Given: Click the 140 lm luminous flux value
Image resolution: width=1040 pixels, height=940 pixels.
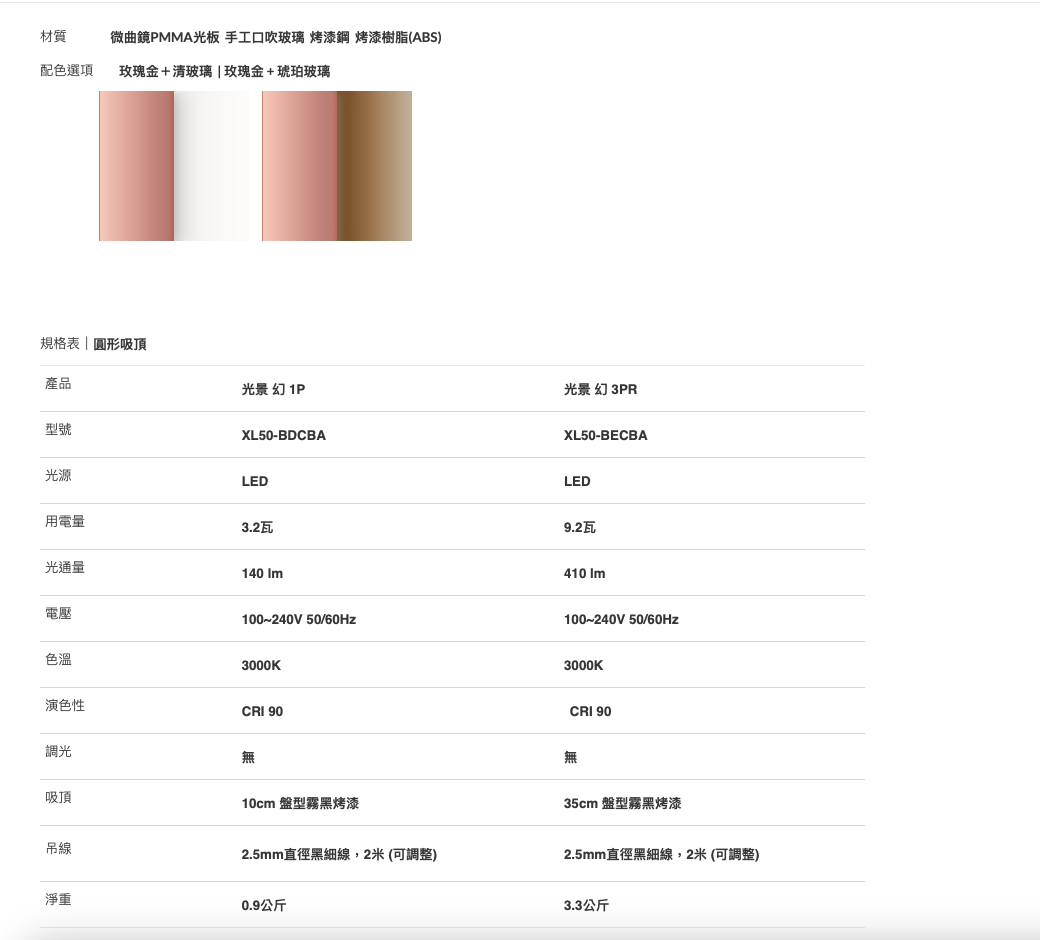Looking at the screenshot, I should [262, 574].
